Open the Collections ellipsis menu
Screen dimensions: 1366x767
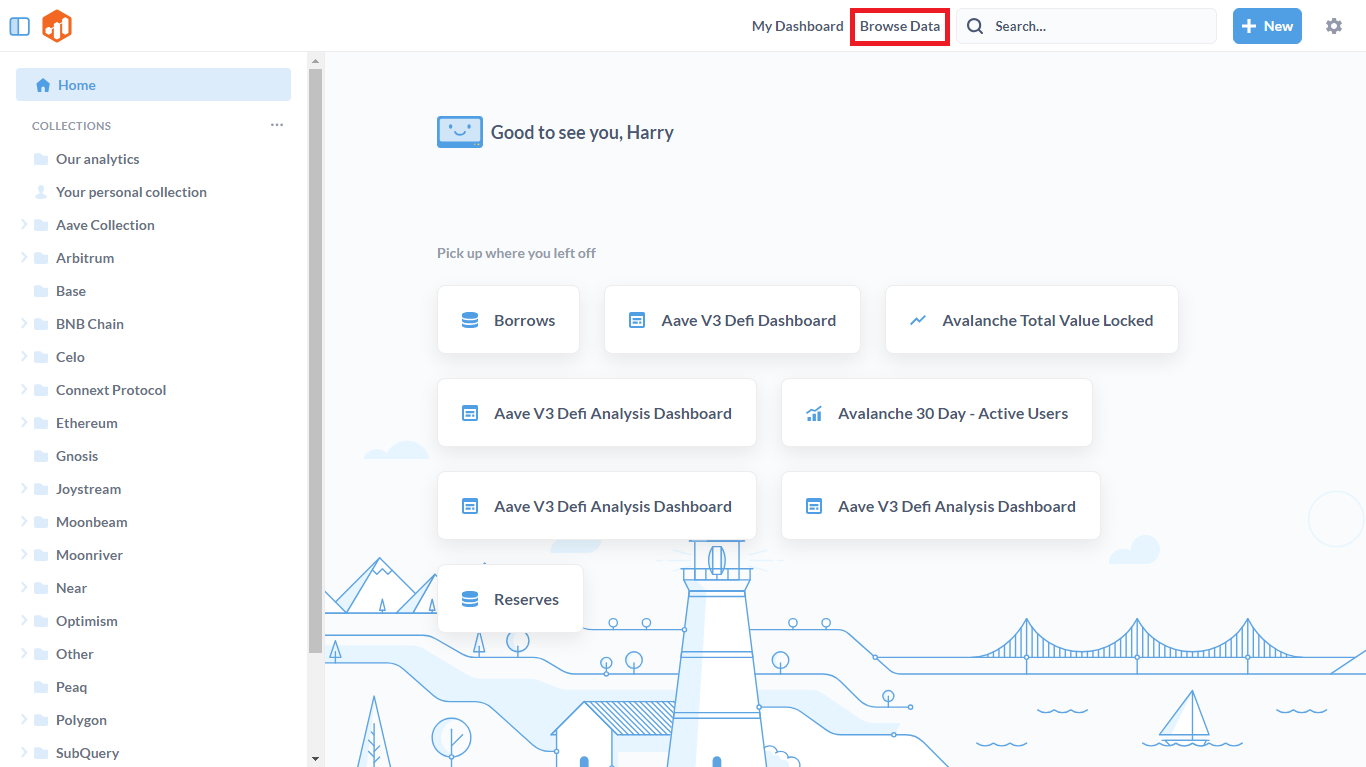click(277, 125)
